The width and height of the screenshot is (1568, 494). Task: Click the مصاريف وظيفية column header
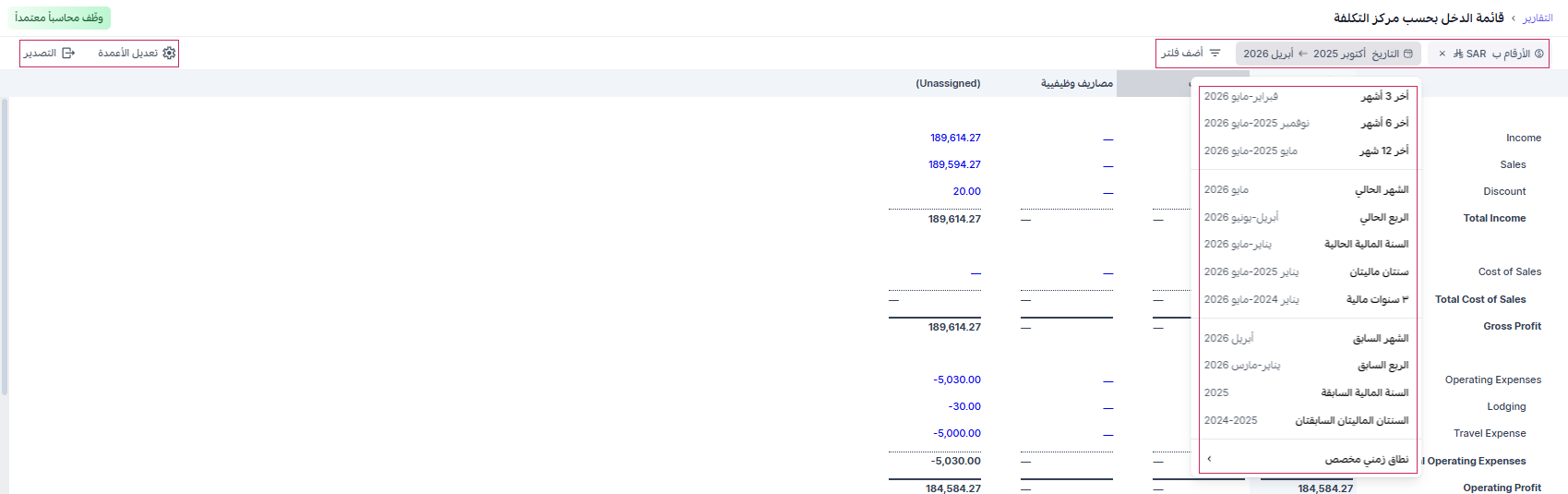click(x=1077, y=83)
